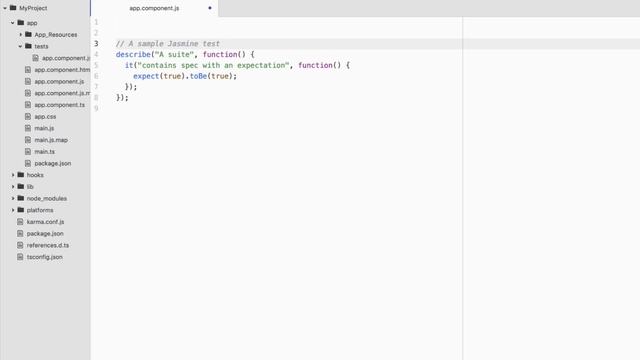Click the node_modules folder icon

click(21, 198)
